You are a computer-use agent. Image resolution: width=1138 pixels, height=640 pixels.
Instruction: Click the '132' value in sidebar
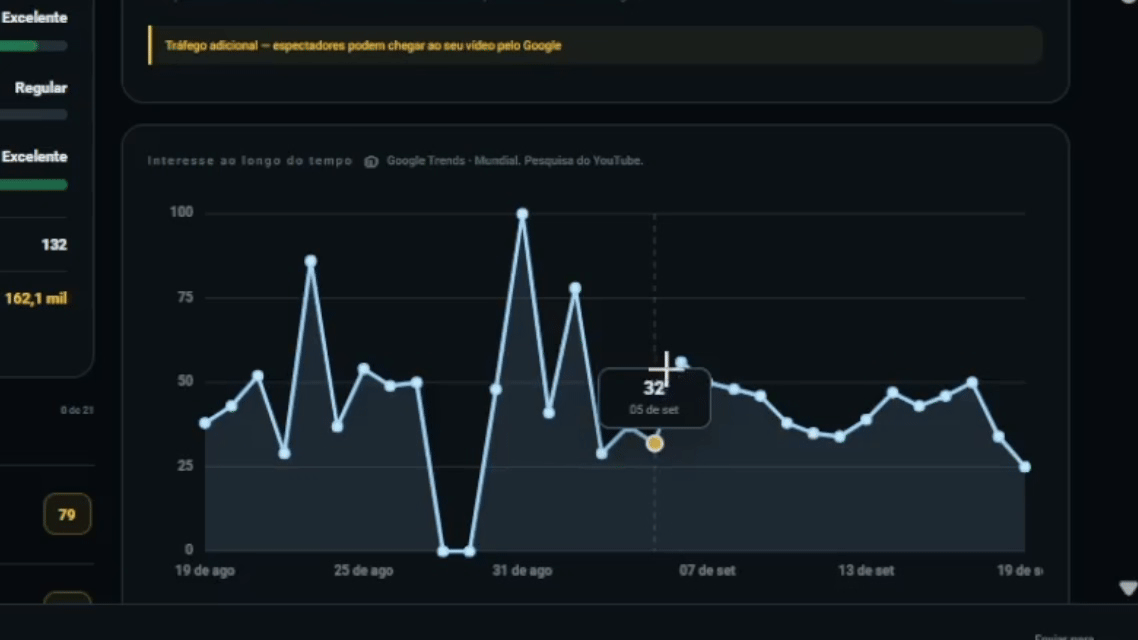coord(54,245)
